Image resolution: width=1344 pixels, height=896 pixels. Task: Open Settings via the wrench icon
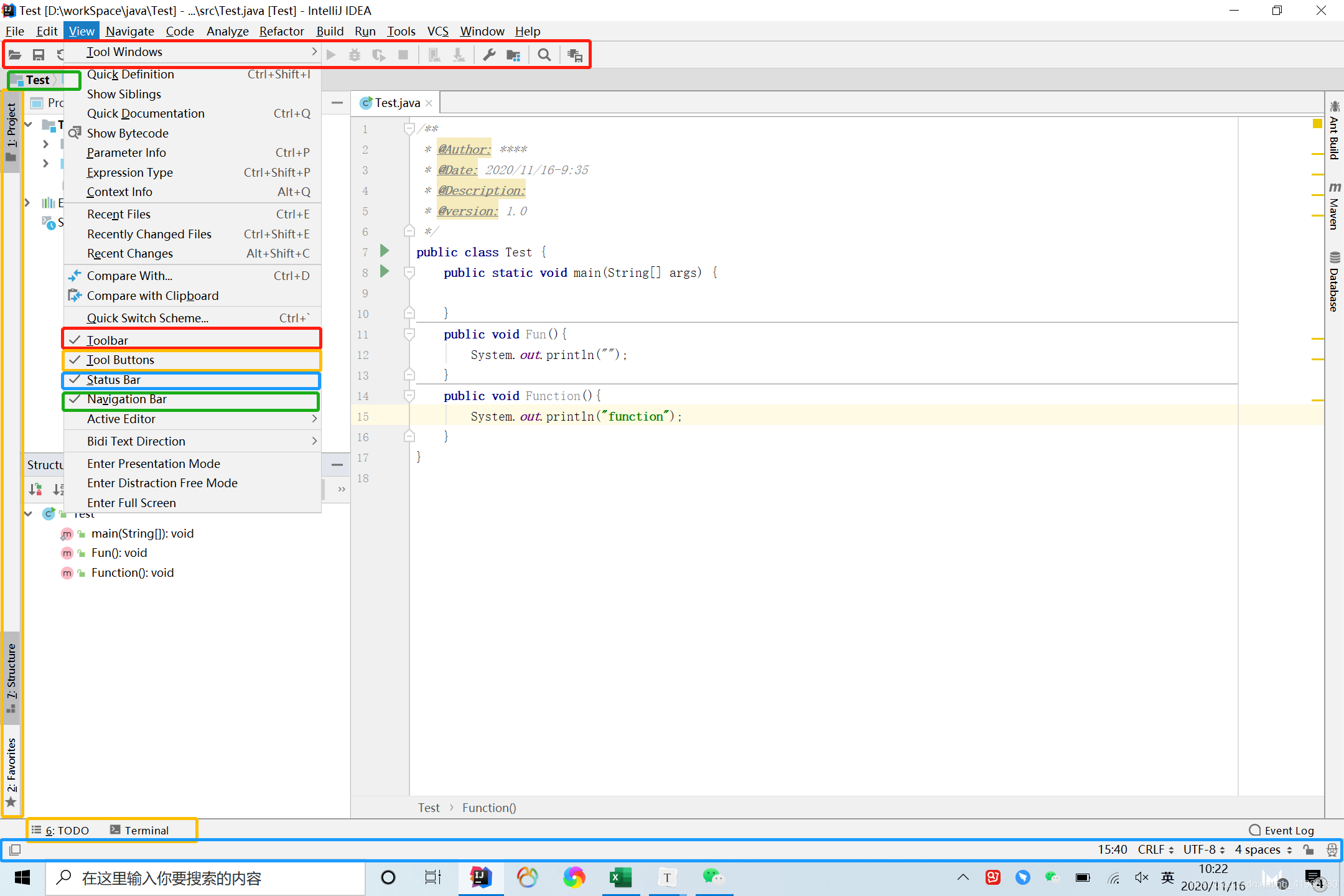[x=489, y=55]
